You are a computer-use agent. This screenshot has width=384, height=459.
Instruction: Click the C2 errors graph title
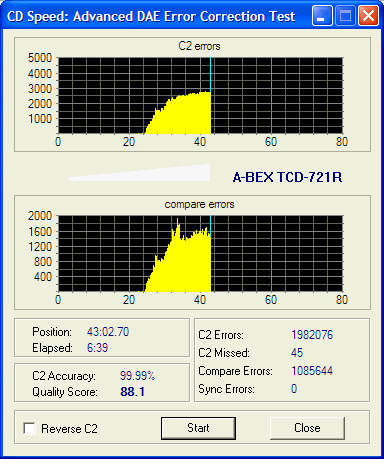click(x=199, y=46)
